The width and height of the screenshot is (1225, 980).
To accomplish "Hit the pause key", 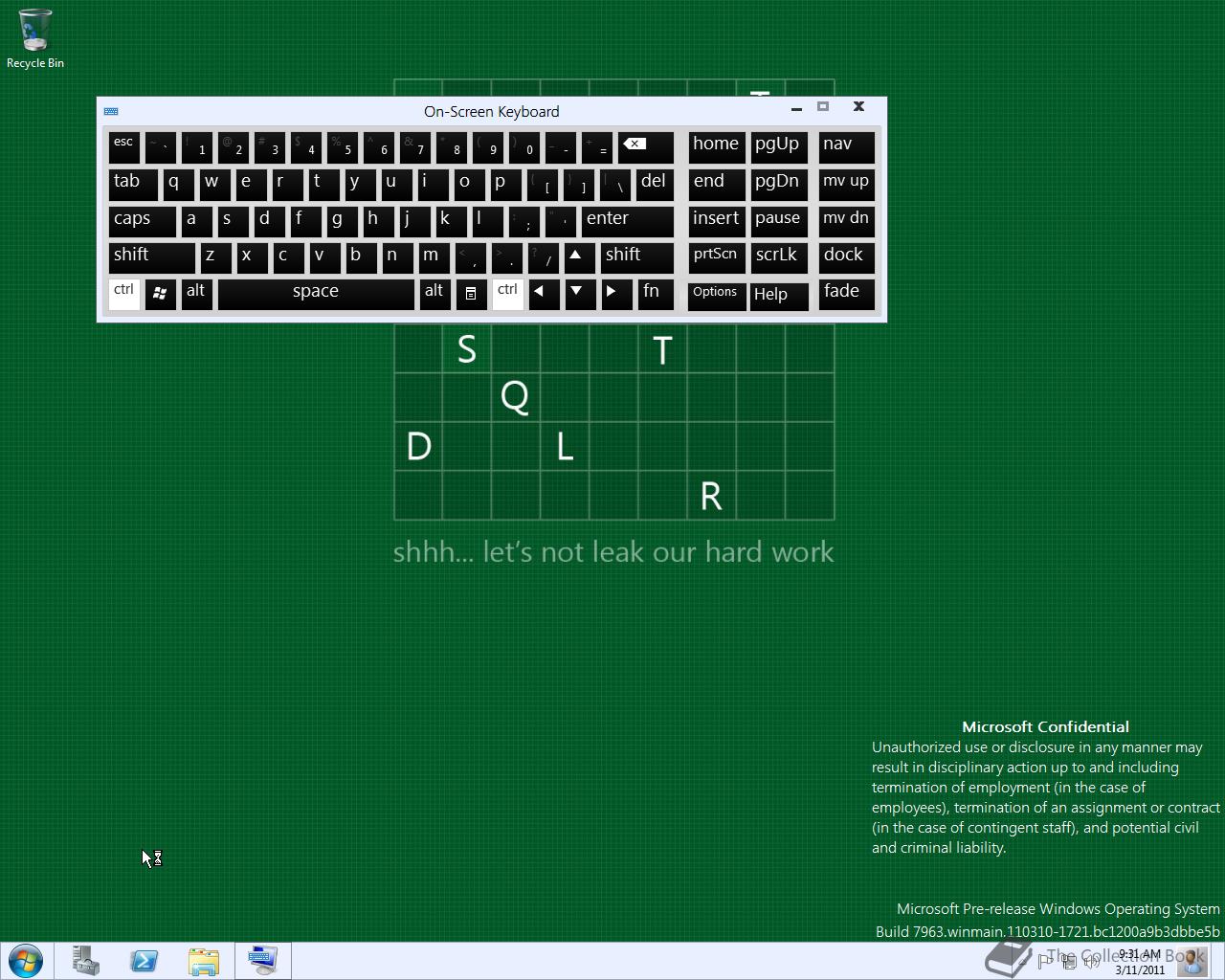I will (x=779, y=221).
